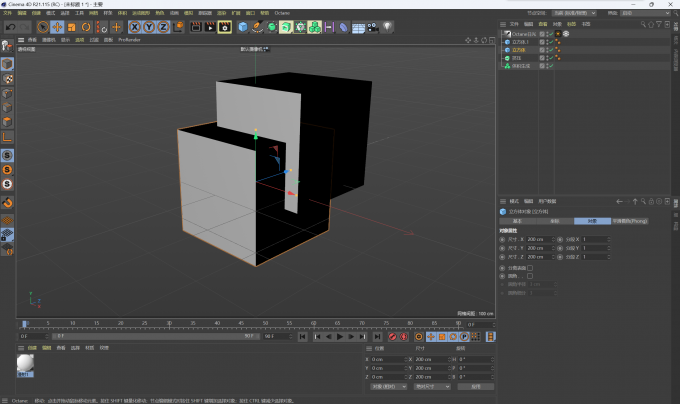The image size is (680, 404).
Task: Select the Live Selection tool
Action: pos(42,27)
